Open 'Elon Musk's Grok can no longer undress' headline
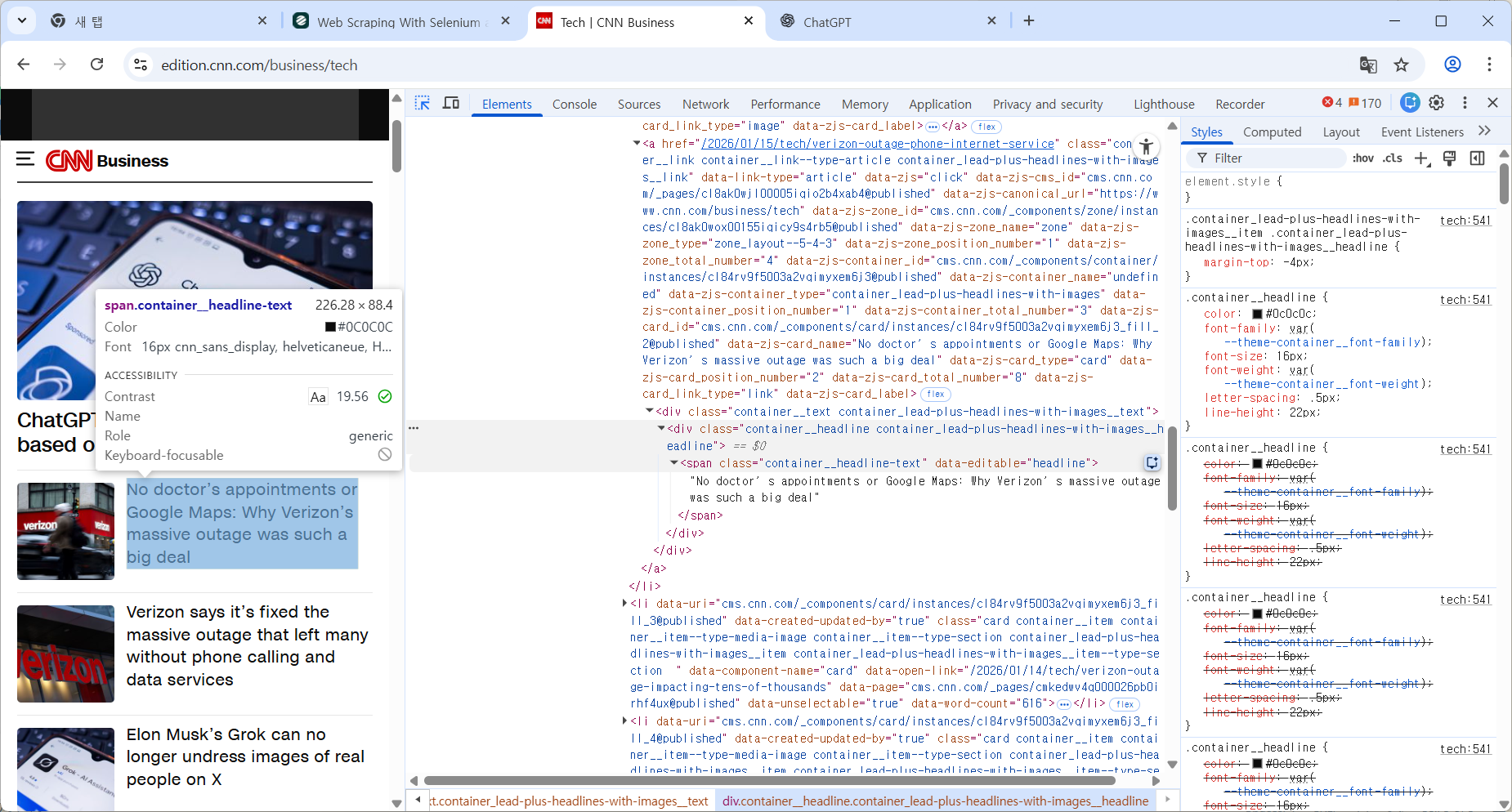This screenshot has height=812, width=1512. (245, 756)
